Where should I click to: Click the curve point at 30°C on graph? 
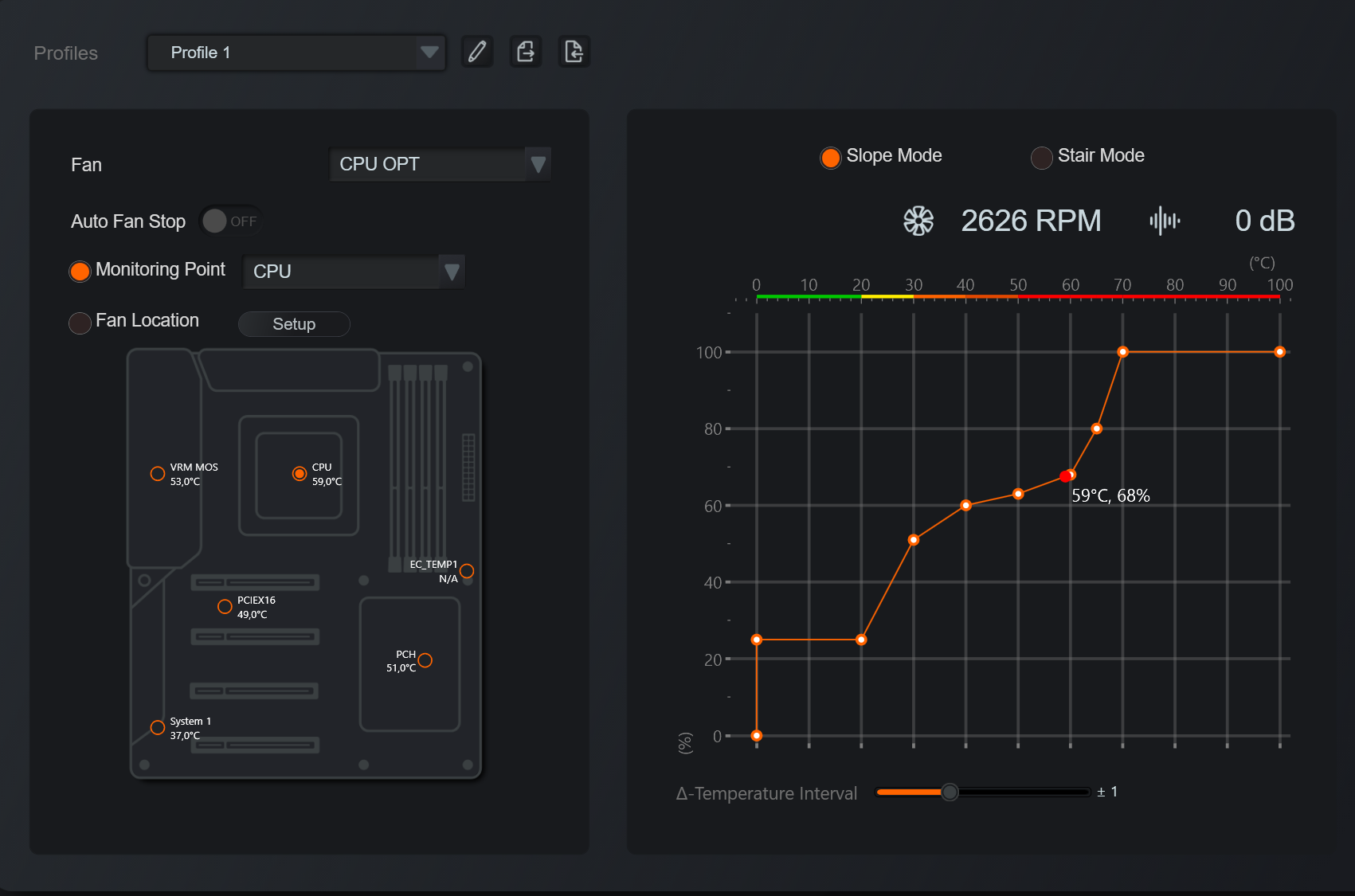pos(914,540)
